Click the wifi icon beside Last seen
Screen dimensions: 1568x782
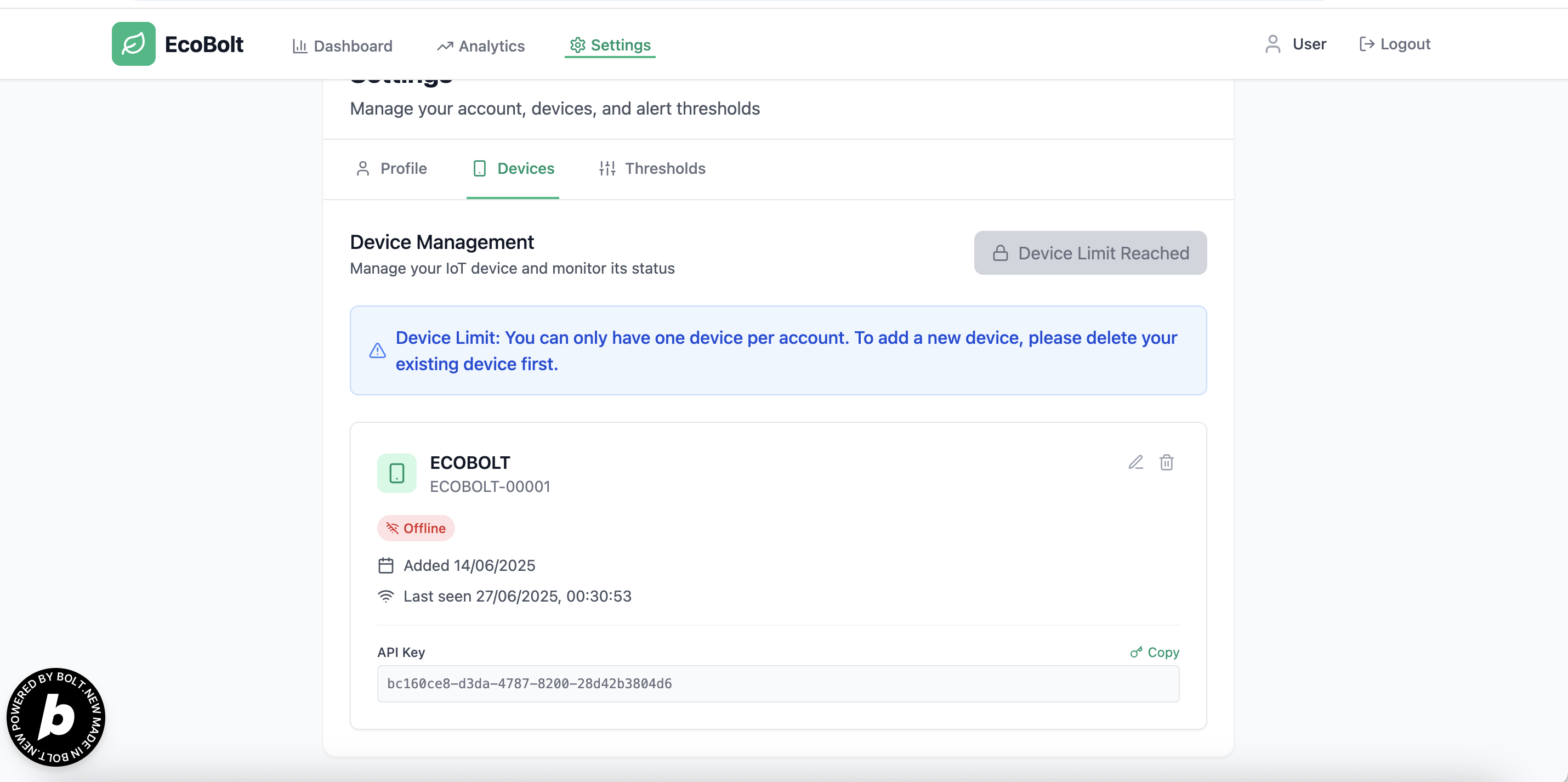click(x=386, y=596)
